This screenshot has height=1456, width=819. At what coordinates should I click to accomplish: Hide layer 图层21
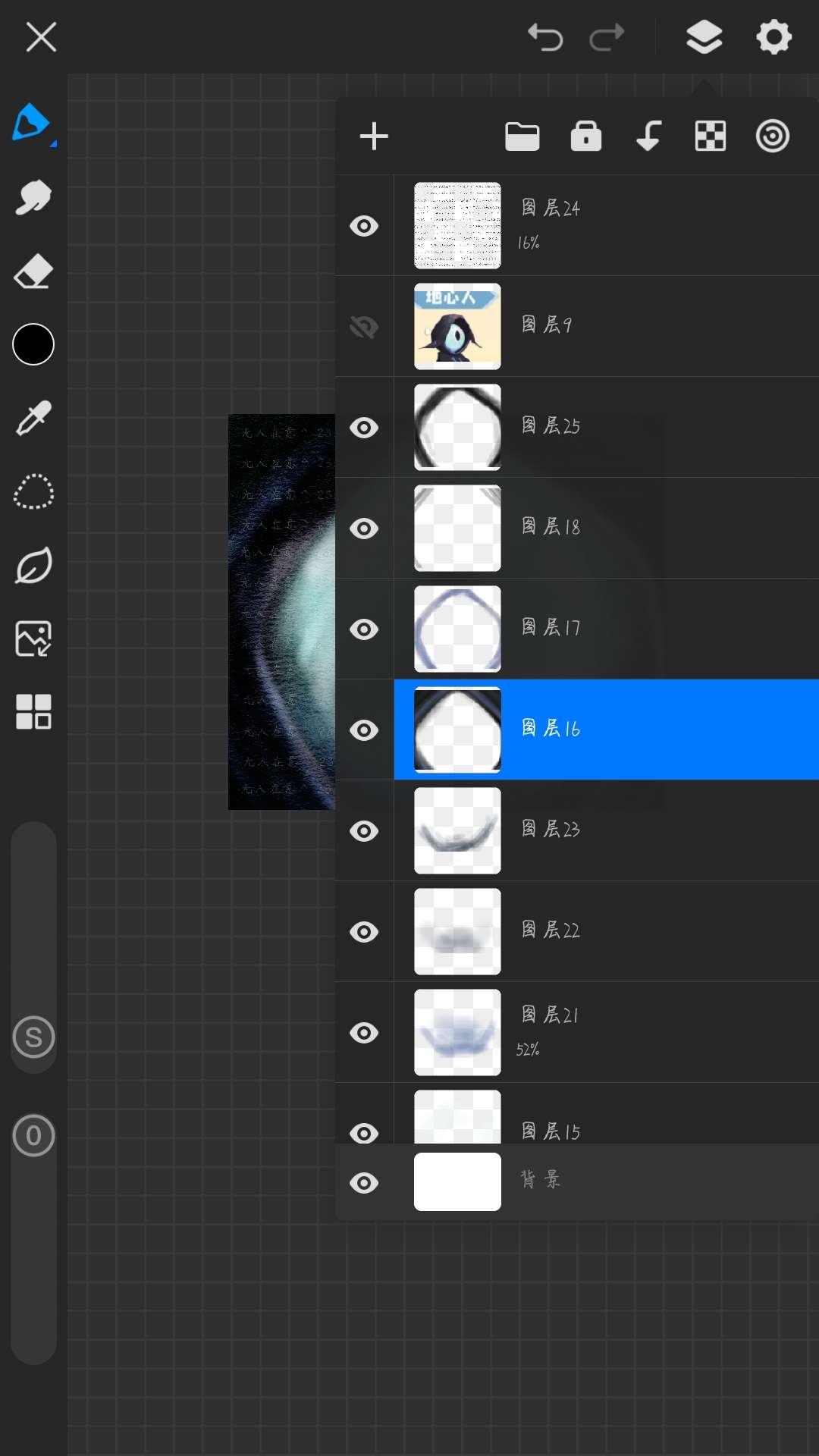pyautogui.click(x=364, y=1033)
